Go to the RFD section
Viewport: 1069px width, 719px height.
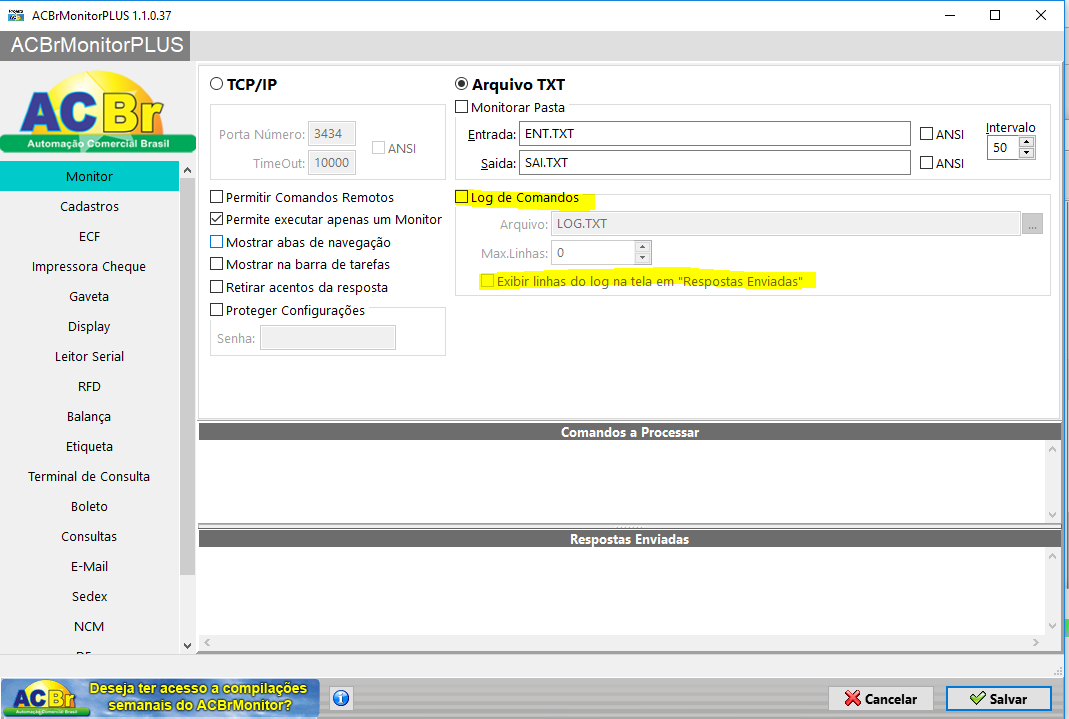point(89,386)
